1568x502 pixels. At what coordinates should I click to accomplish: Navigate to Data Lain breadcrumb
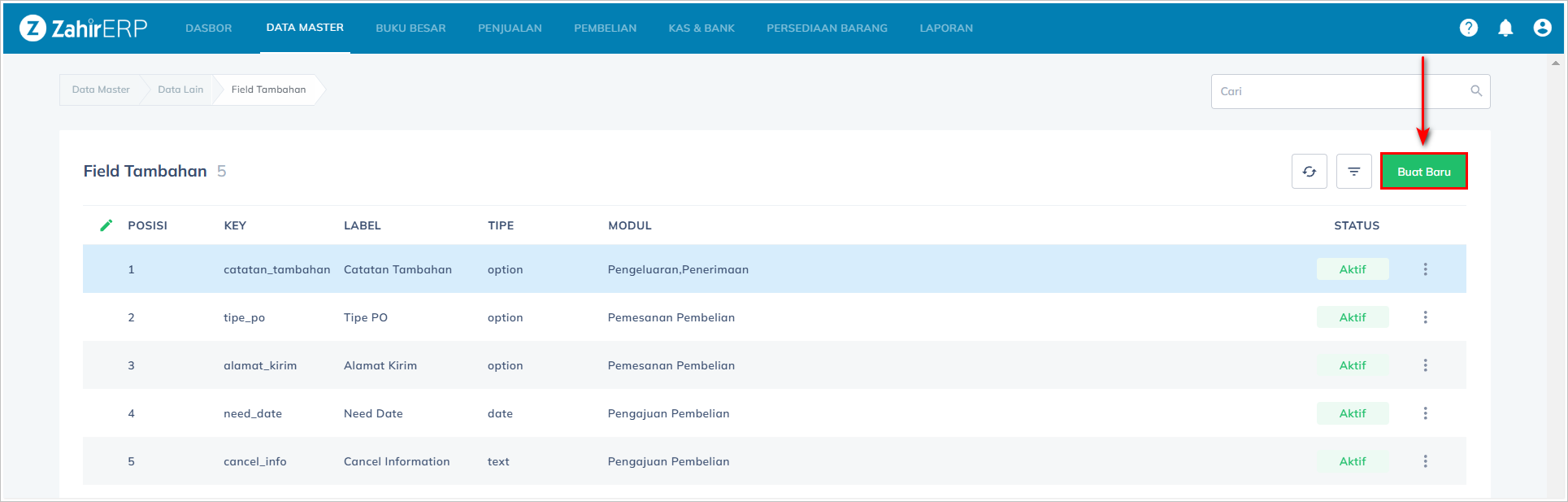pos(180,89)
